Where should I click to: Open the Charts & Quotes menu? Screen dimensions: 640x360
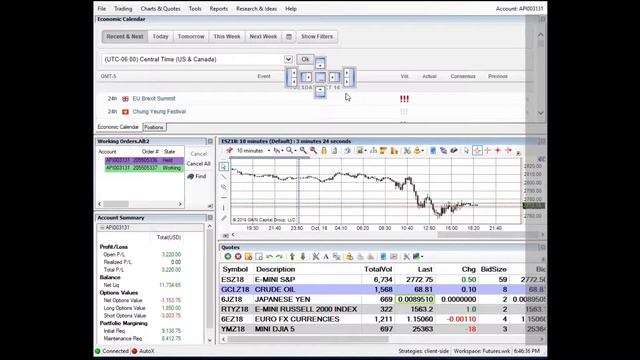point(160,9)
